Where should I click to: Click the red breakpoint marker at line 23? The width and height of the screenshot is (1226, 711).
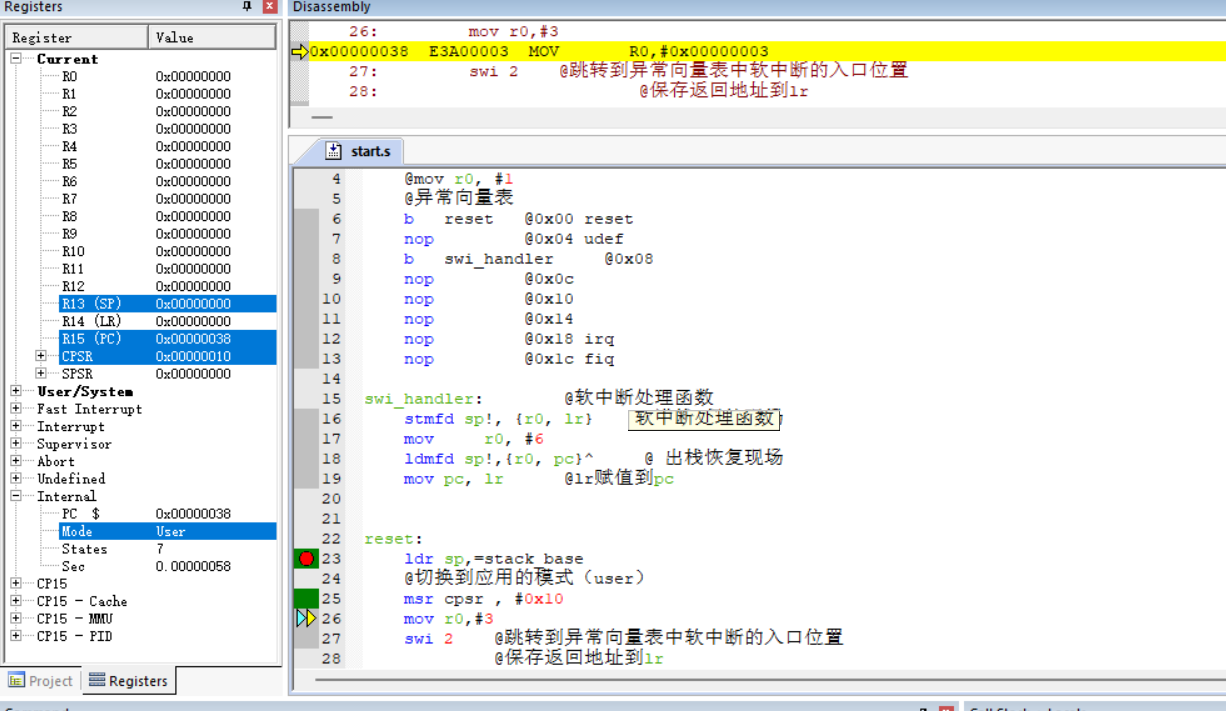306,559
